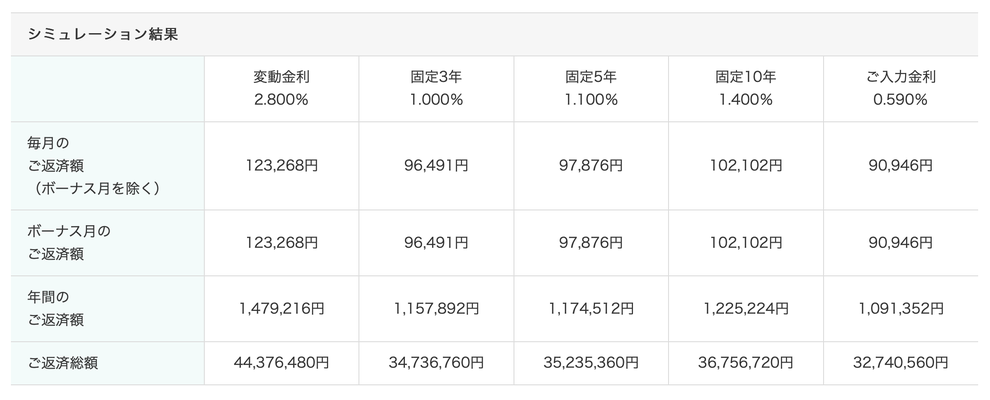Screen dimensions: 990x400
Task: Select the 36,756,720円 total repayment cell
Action: pyautogui.click(x=746, y=363)
